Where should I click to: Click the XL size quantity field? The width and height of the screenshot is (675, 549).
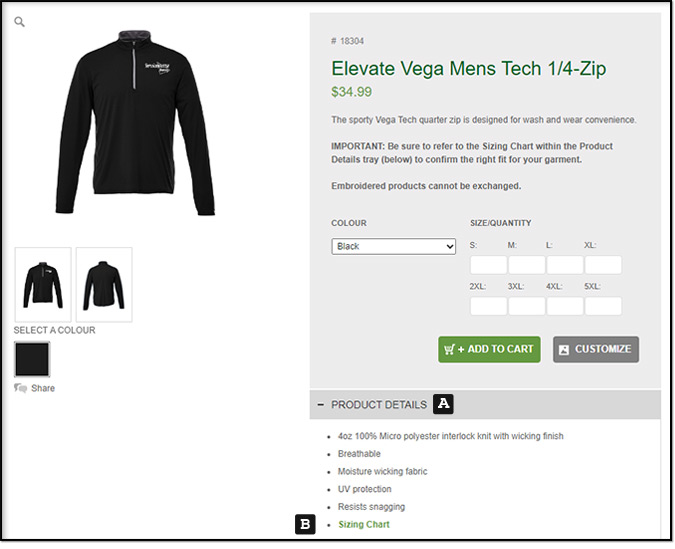coord(603,265)
